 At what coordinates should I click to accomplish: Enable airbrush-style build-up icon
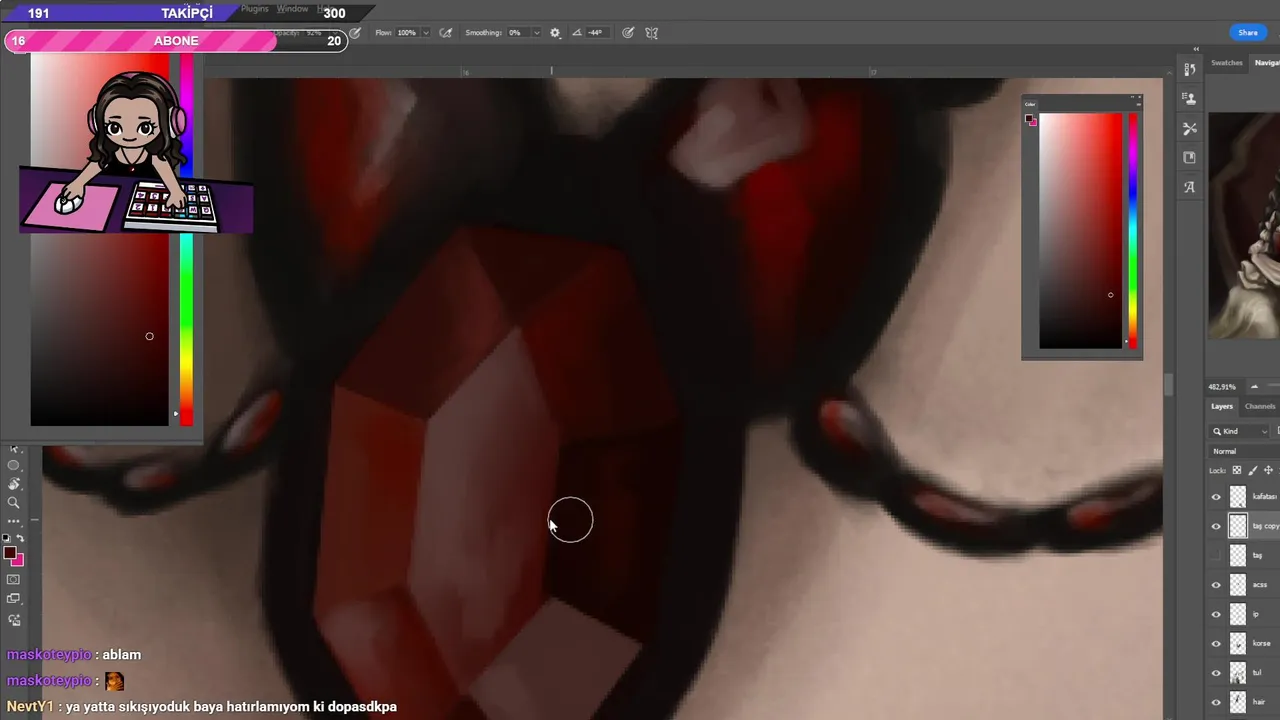pos(445,33)
